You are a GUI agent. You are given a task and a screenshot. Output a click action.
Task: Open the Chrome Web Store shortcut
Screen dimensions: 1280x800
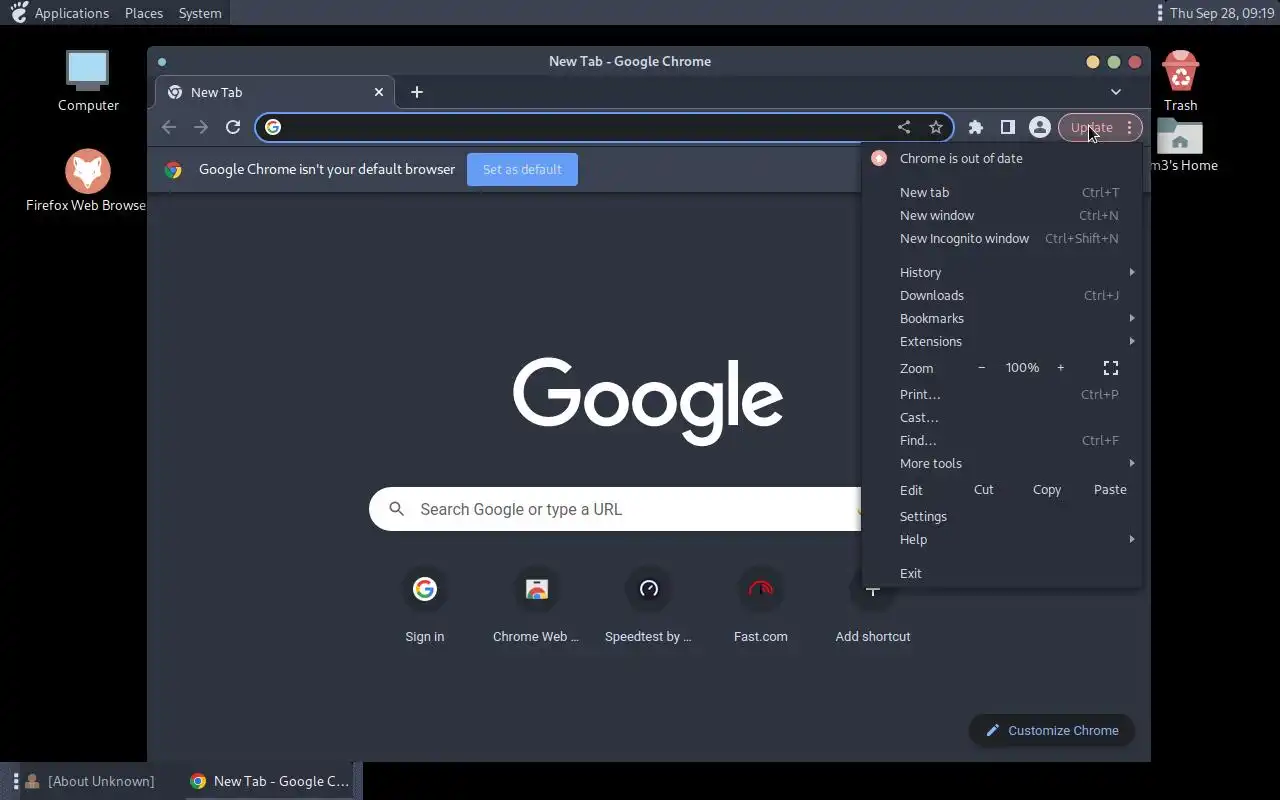537,605
